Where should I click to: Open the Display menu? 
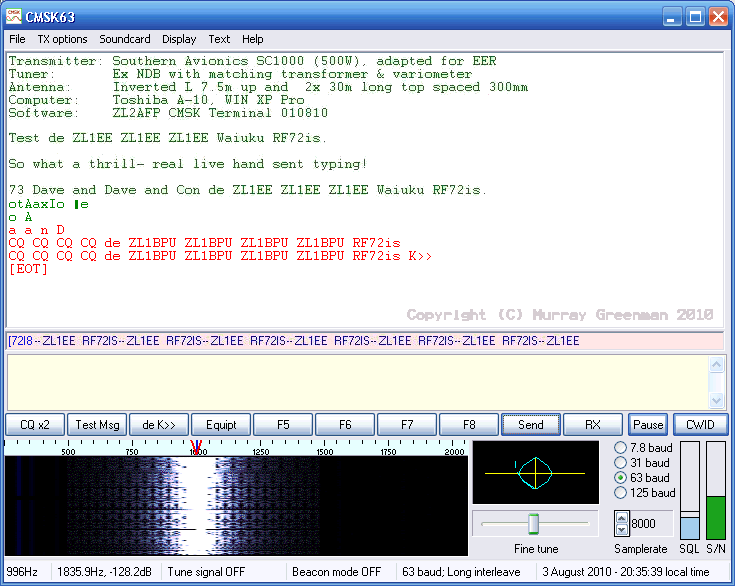(179, 39)
